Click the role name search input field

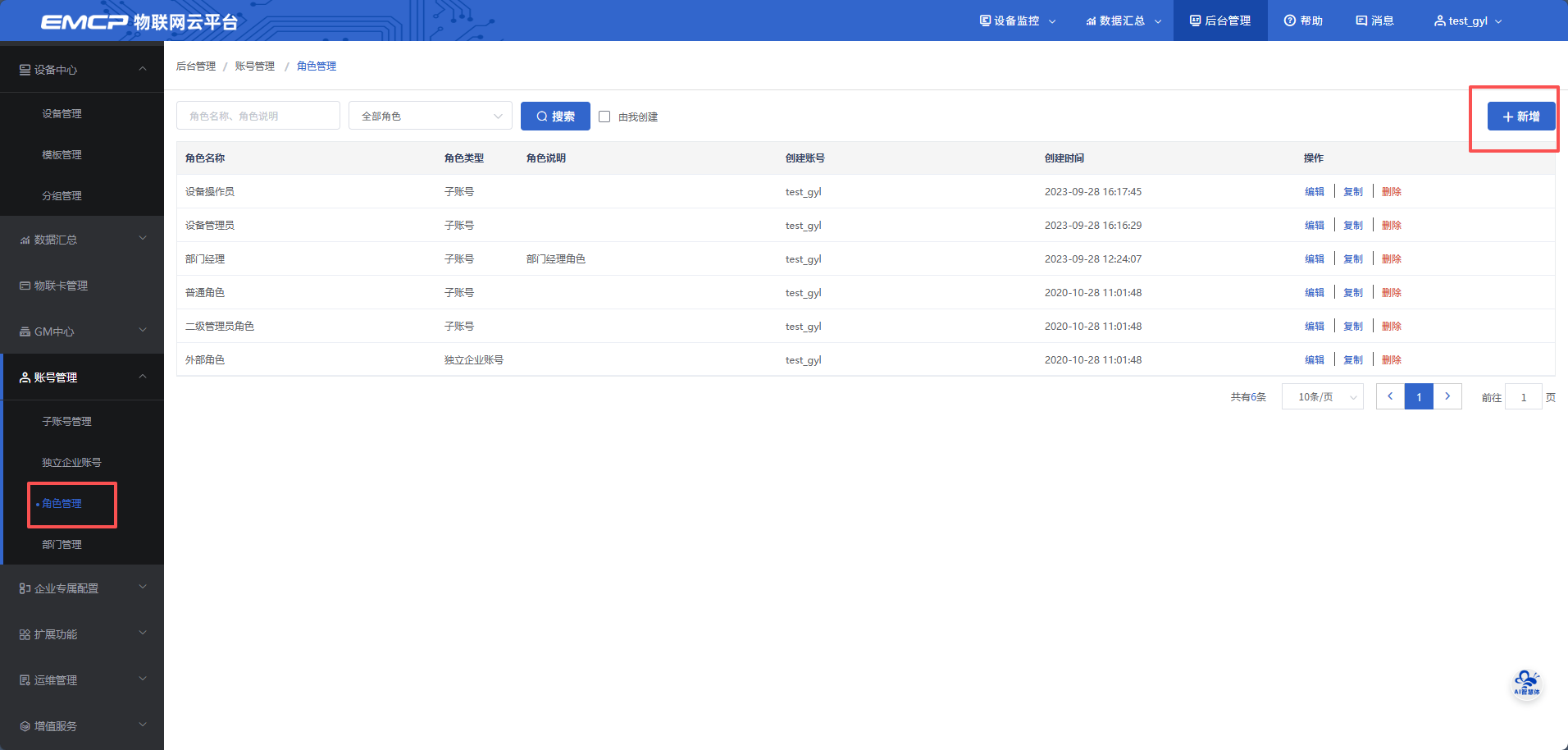point(258,117)
